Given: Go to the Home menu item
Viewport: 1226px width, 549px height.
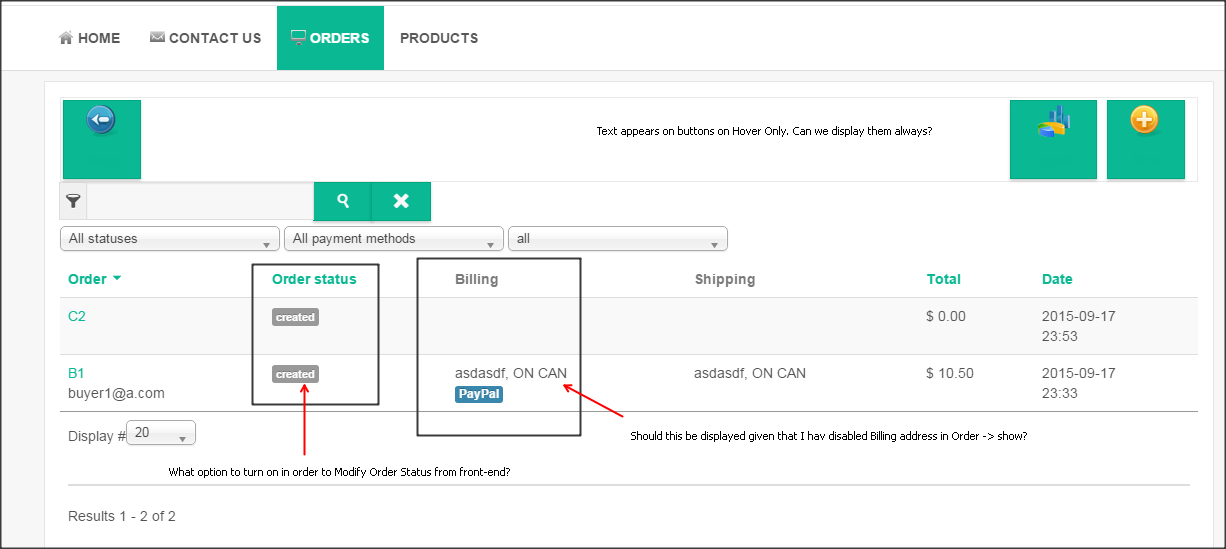Looking at the screenshot, I should point(89,38).
